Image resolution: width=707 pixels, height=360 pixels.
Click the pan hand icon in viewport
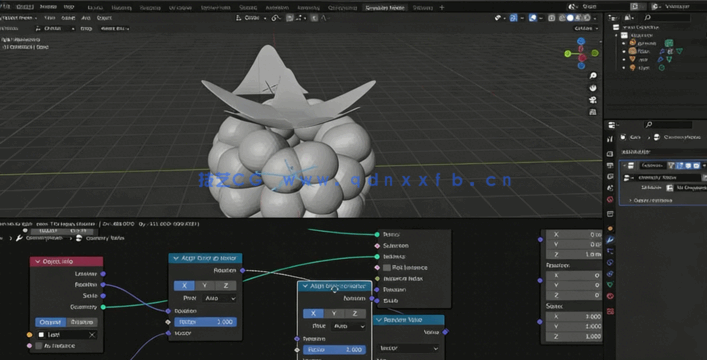[593, 88]
